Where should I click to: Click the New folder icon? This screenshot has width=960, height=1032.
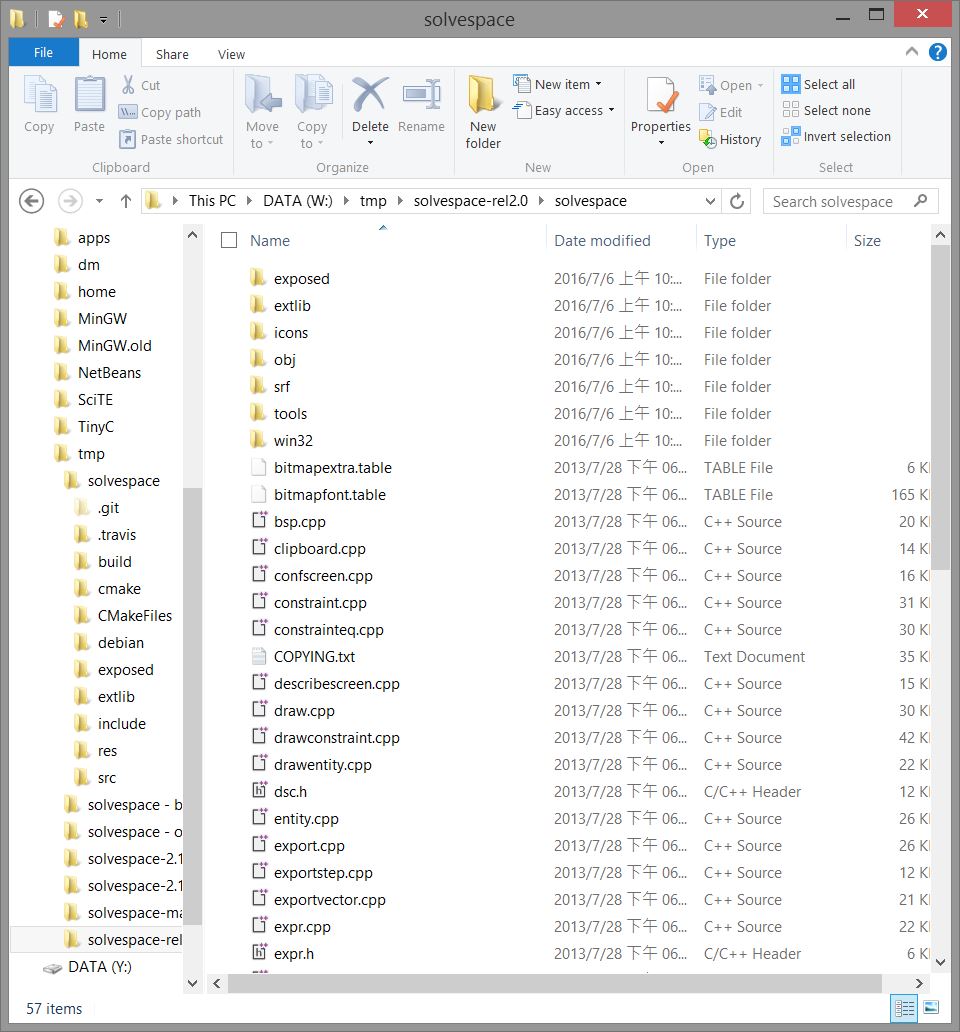pyautogui.click(x=484, y=95)
